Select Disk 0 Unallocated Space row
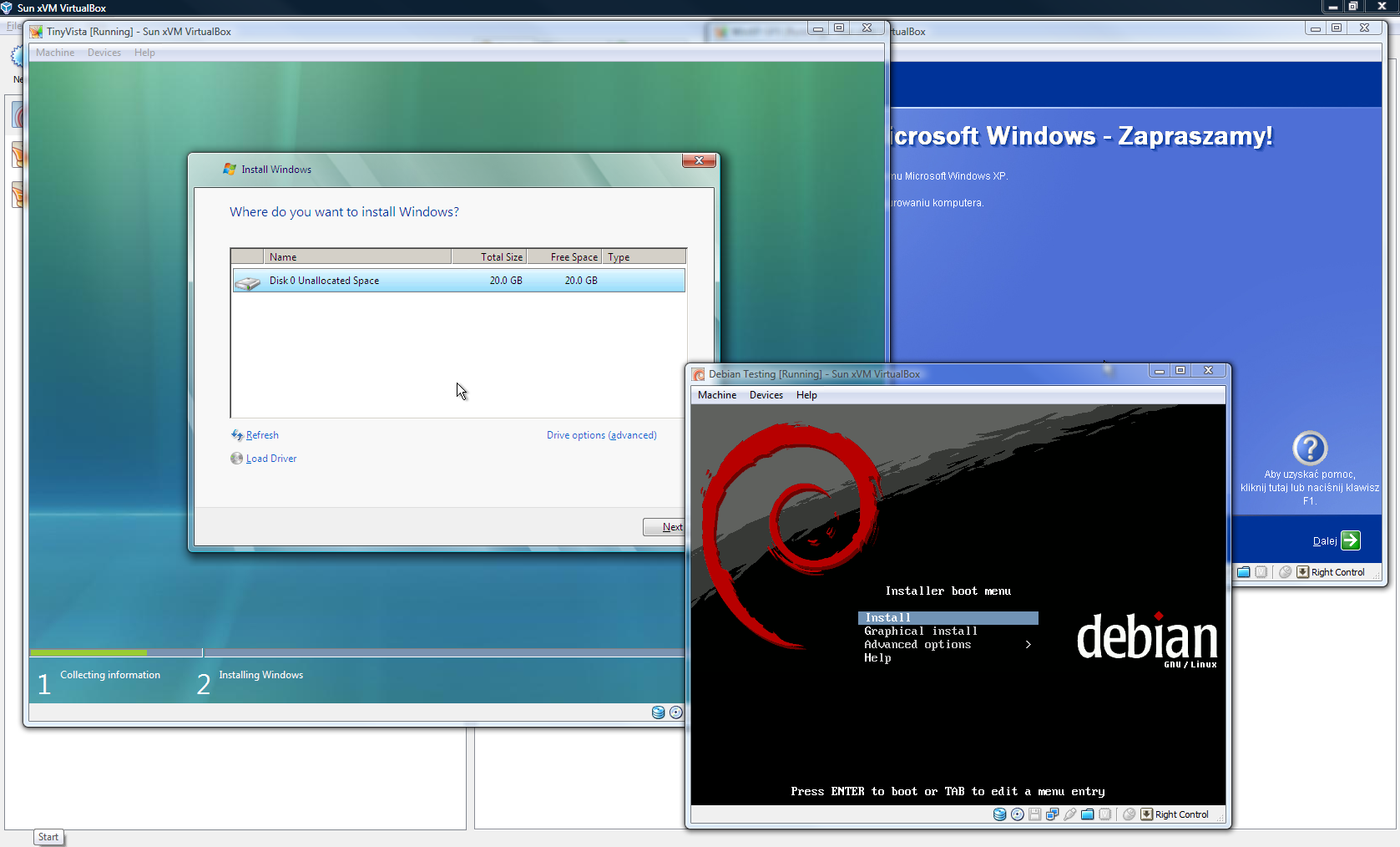This screenshot has height=847, width=1400. 458,281
